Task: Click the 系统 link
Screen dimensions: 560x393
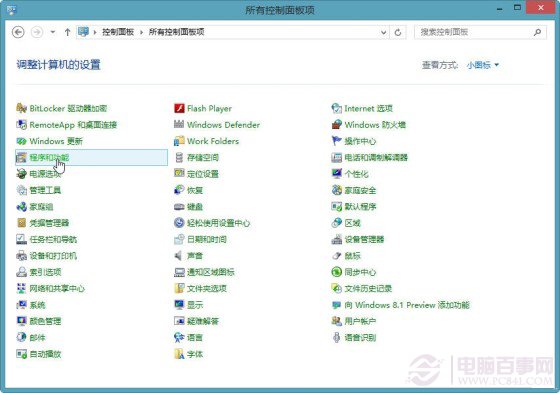Action: (x=38, y=305)
